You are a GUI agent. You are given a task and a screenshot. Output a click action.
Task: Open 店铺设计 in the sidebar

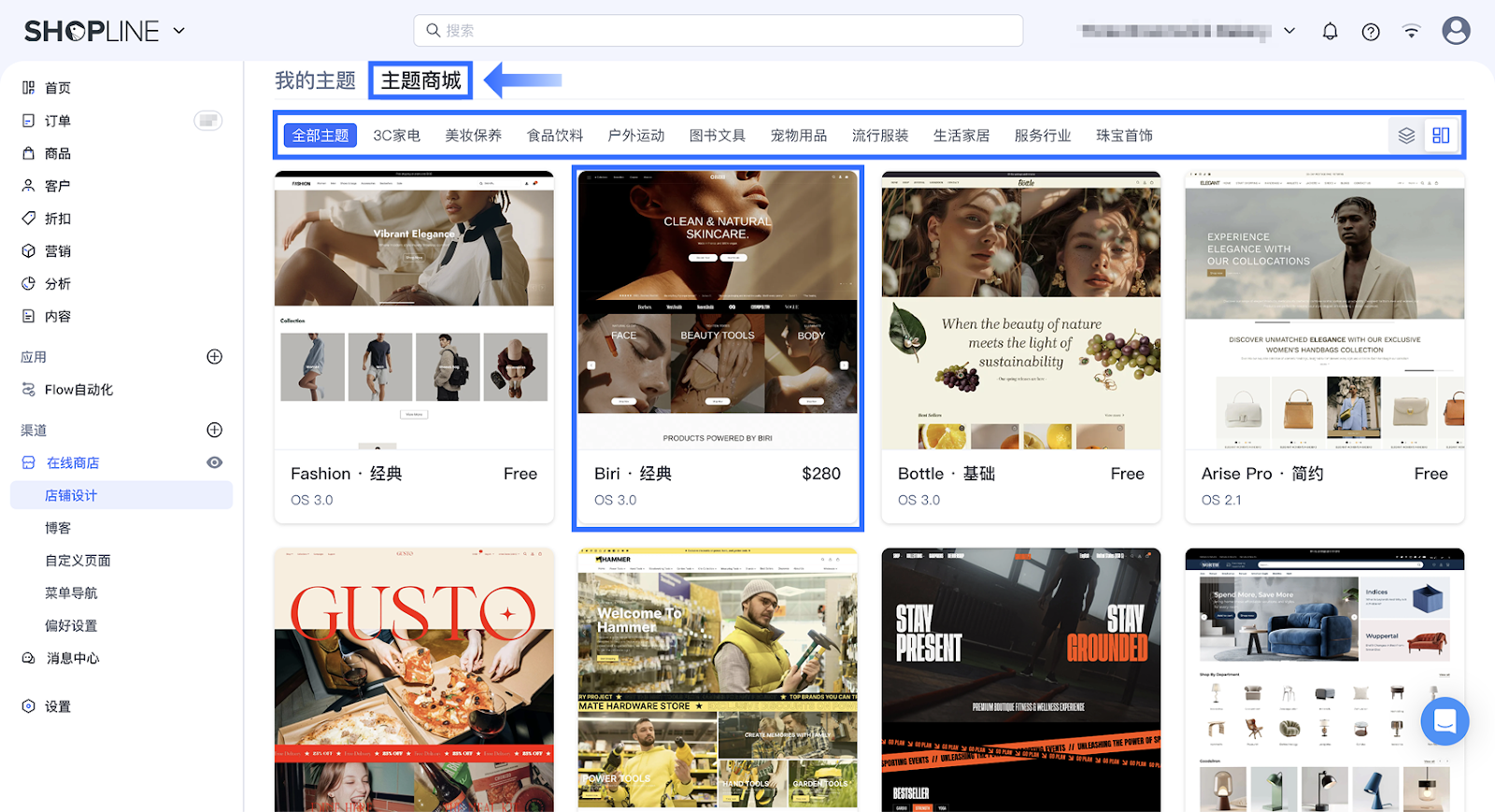tap(121, 495)
